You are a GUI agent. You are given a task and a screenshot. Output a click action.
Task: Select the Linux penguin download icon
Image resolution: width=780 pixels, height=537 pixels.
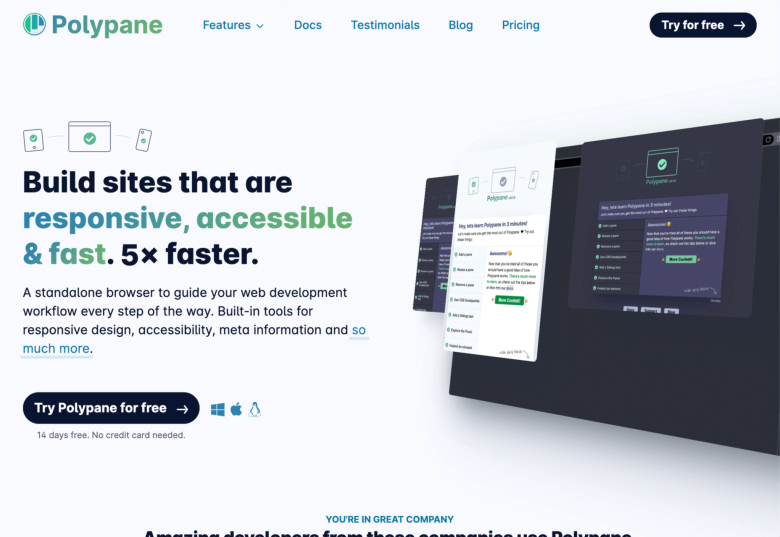[255, 409]
